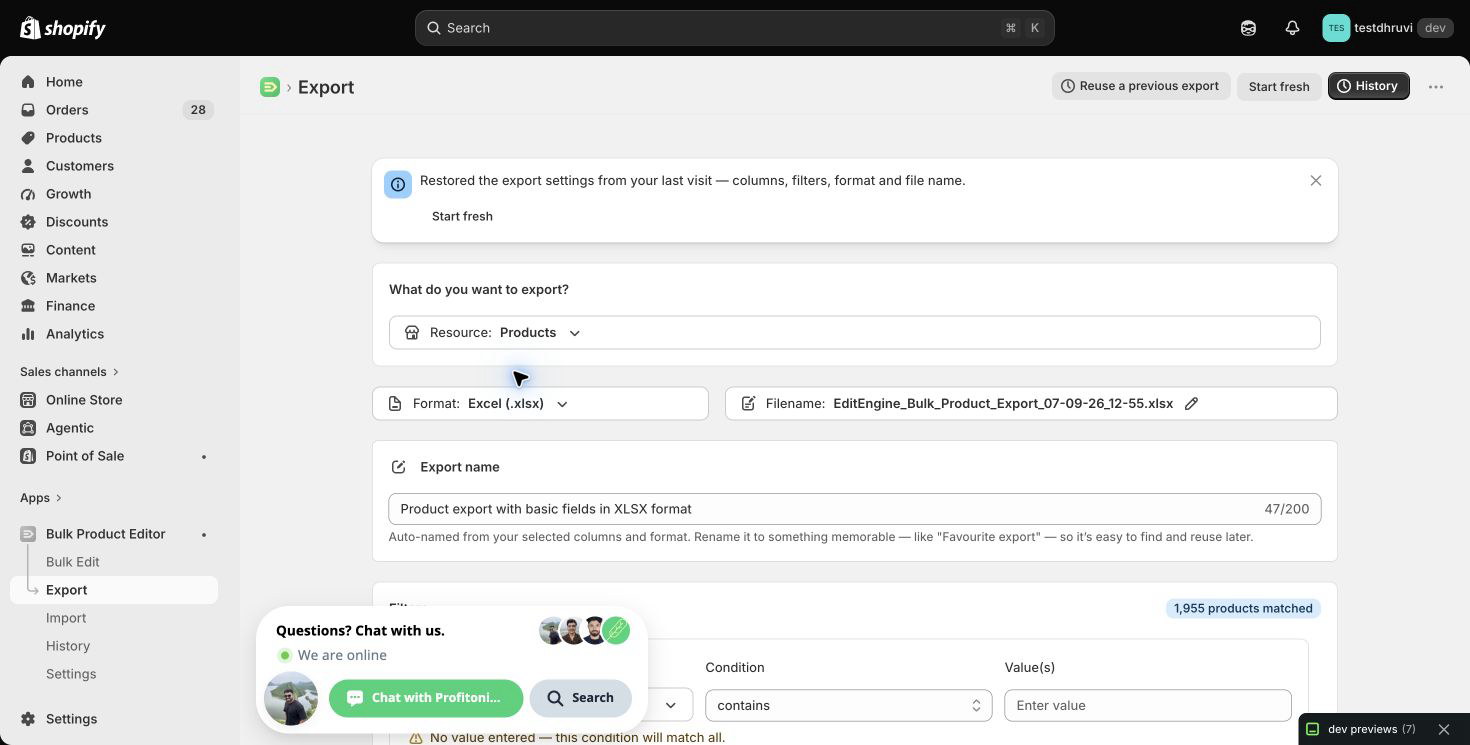Expand the Resource: Products dropdown
The height and width of the screenshot is (745, 1470).
pos(854,333)
